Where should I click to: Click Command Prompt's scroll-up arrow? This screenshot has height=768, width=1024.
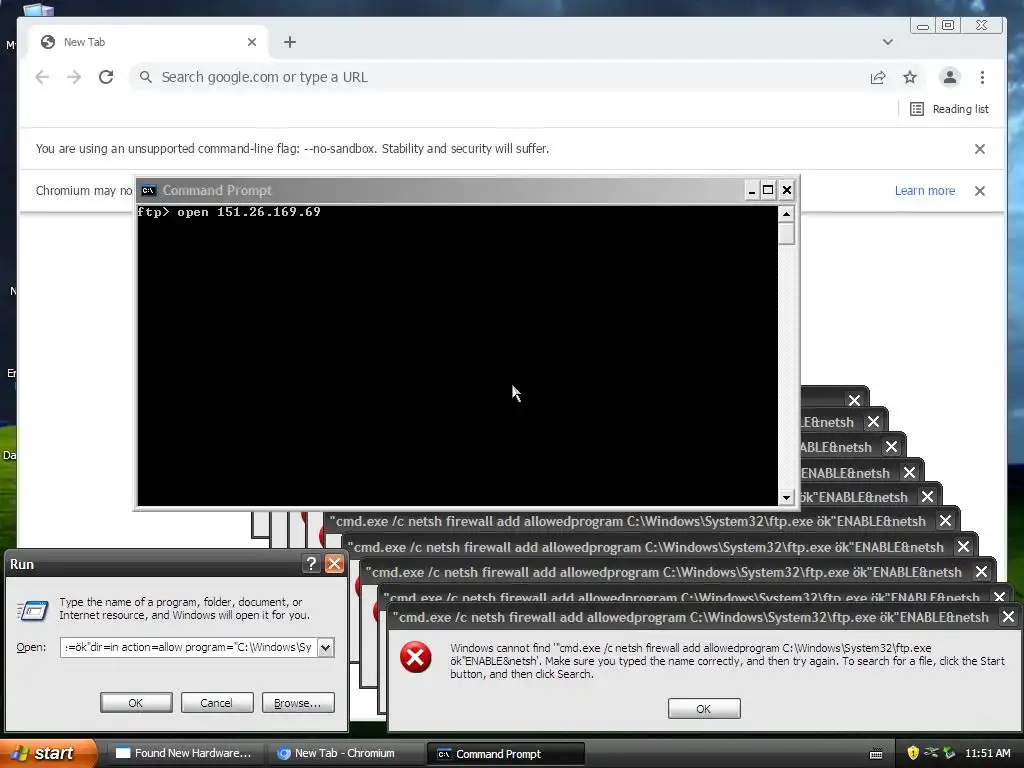click(x=786, y=214)
